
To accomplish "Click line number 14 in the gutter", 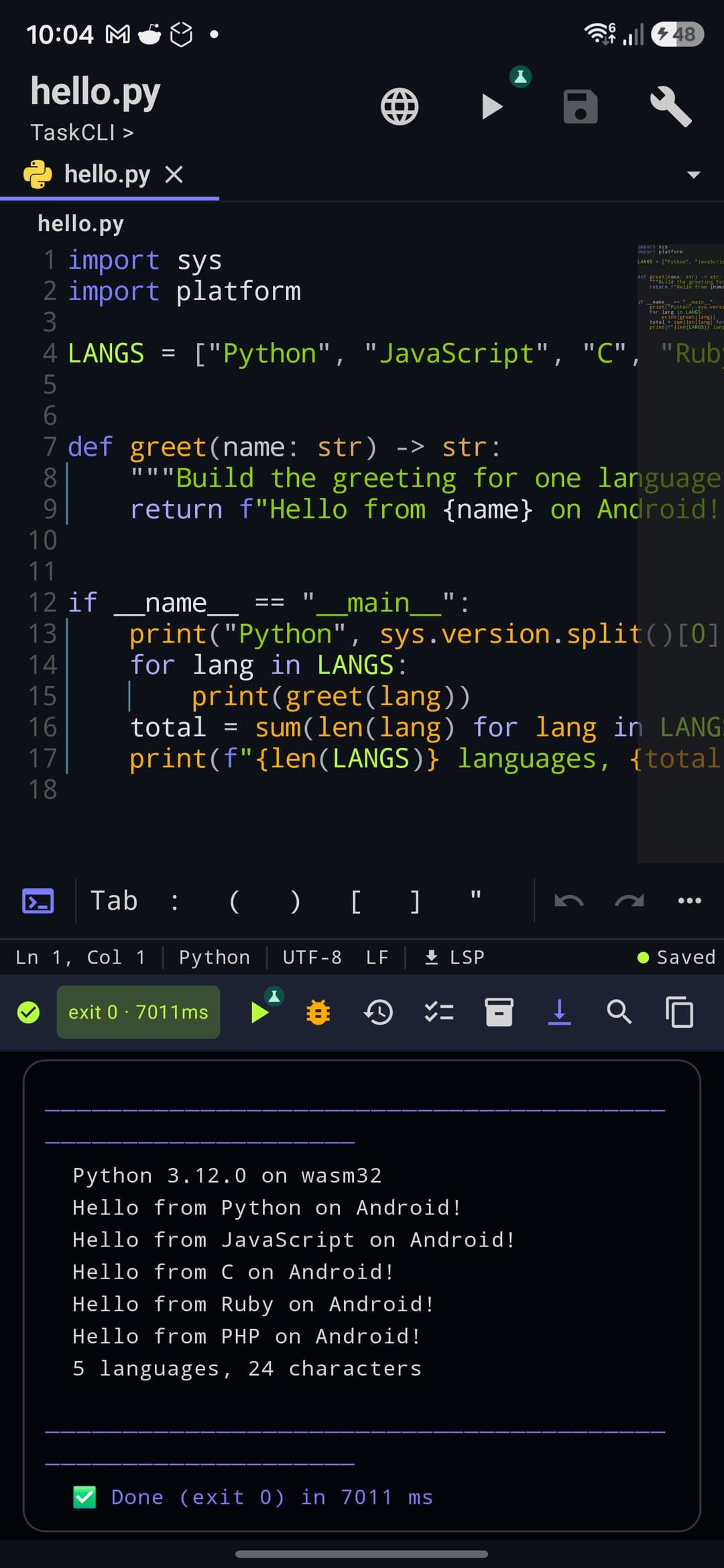I will tap(43, 665).
